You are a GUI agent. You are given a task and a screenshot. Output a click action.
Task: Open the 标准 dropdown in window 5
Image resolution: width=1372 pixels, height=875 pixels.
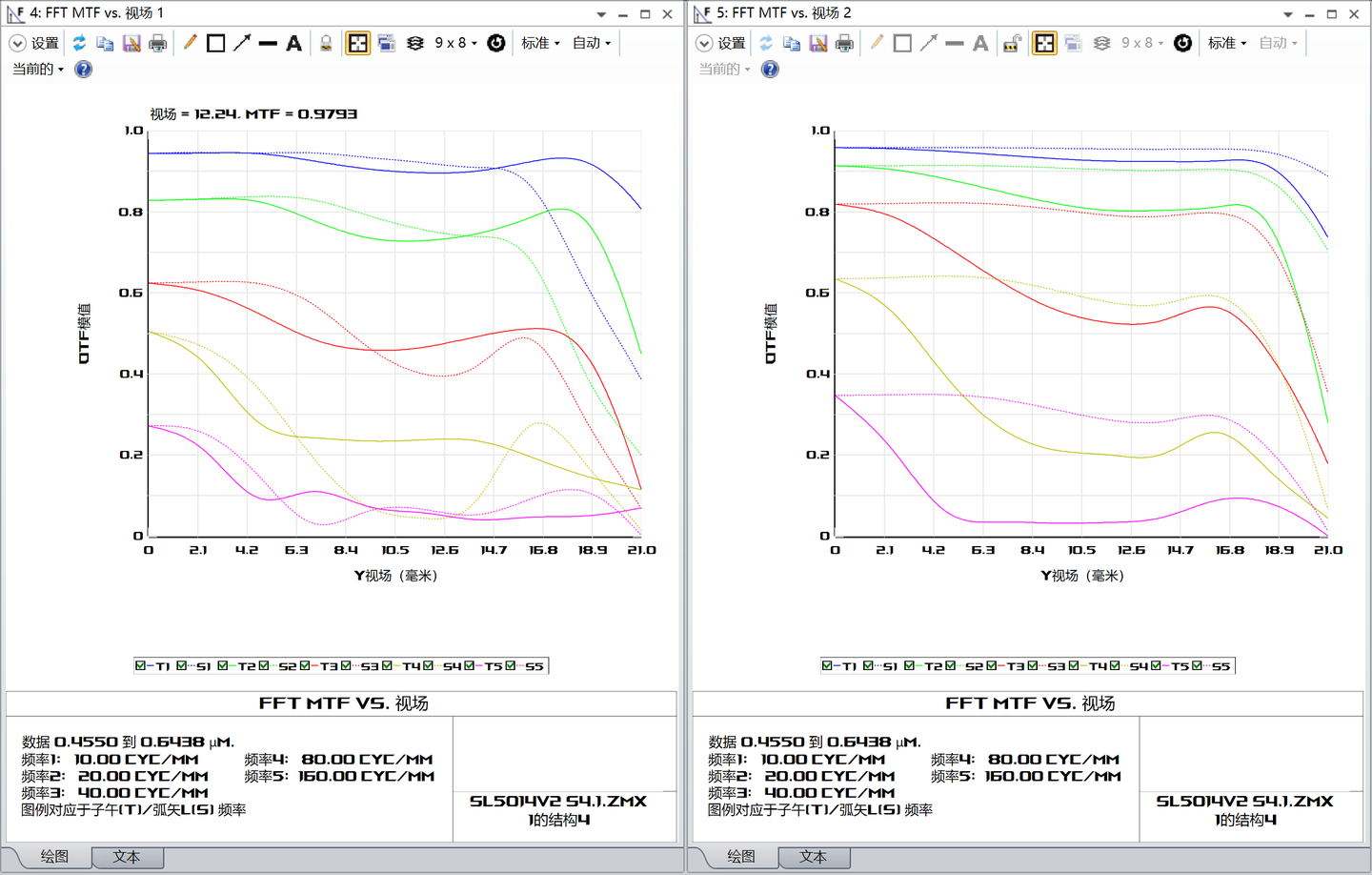(x=1227, y=43)
